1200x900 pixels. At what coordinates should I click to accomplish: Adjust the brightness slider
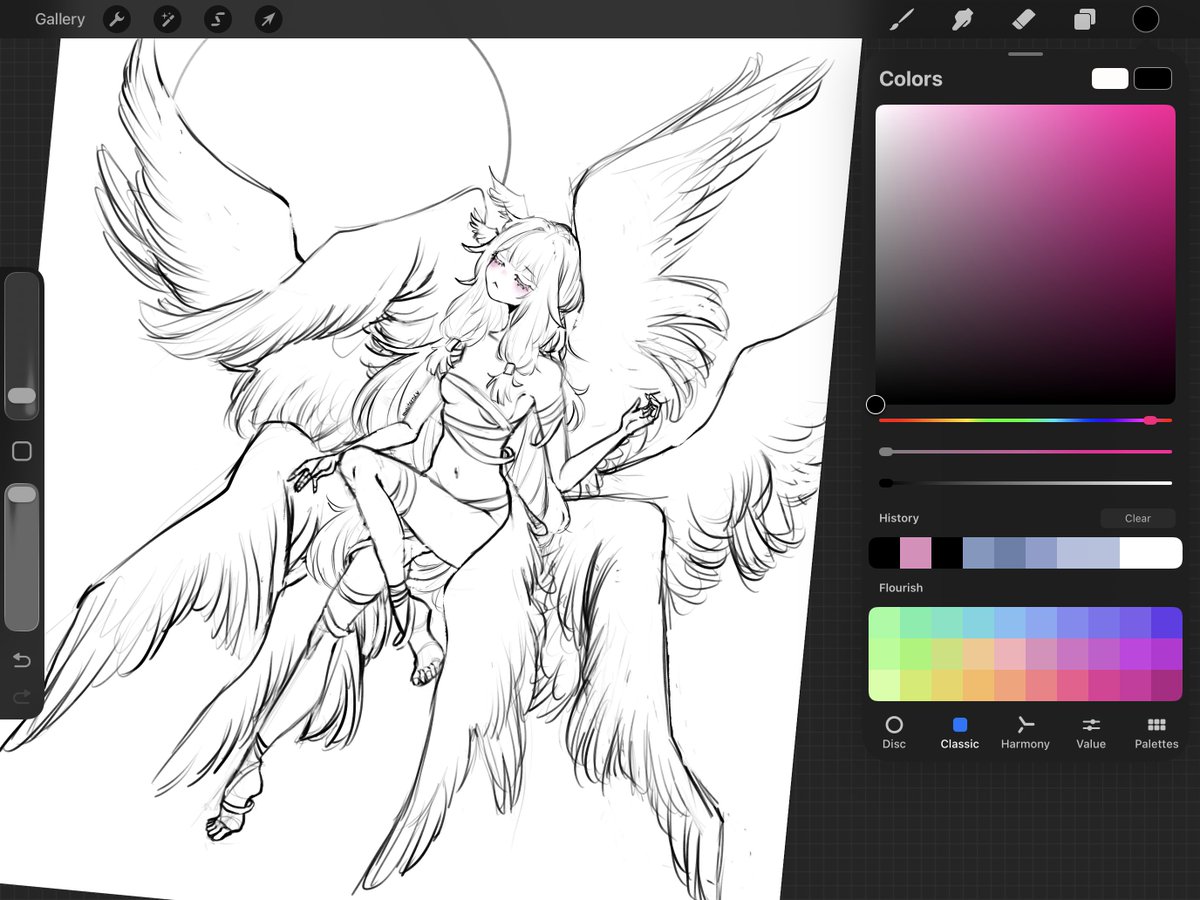tap(1025, 483)
